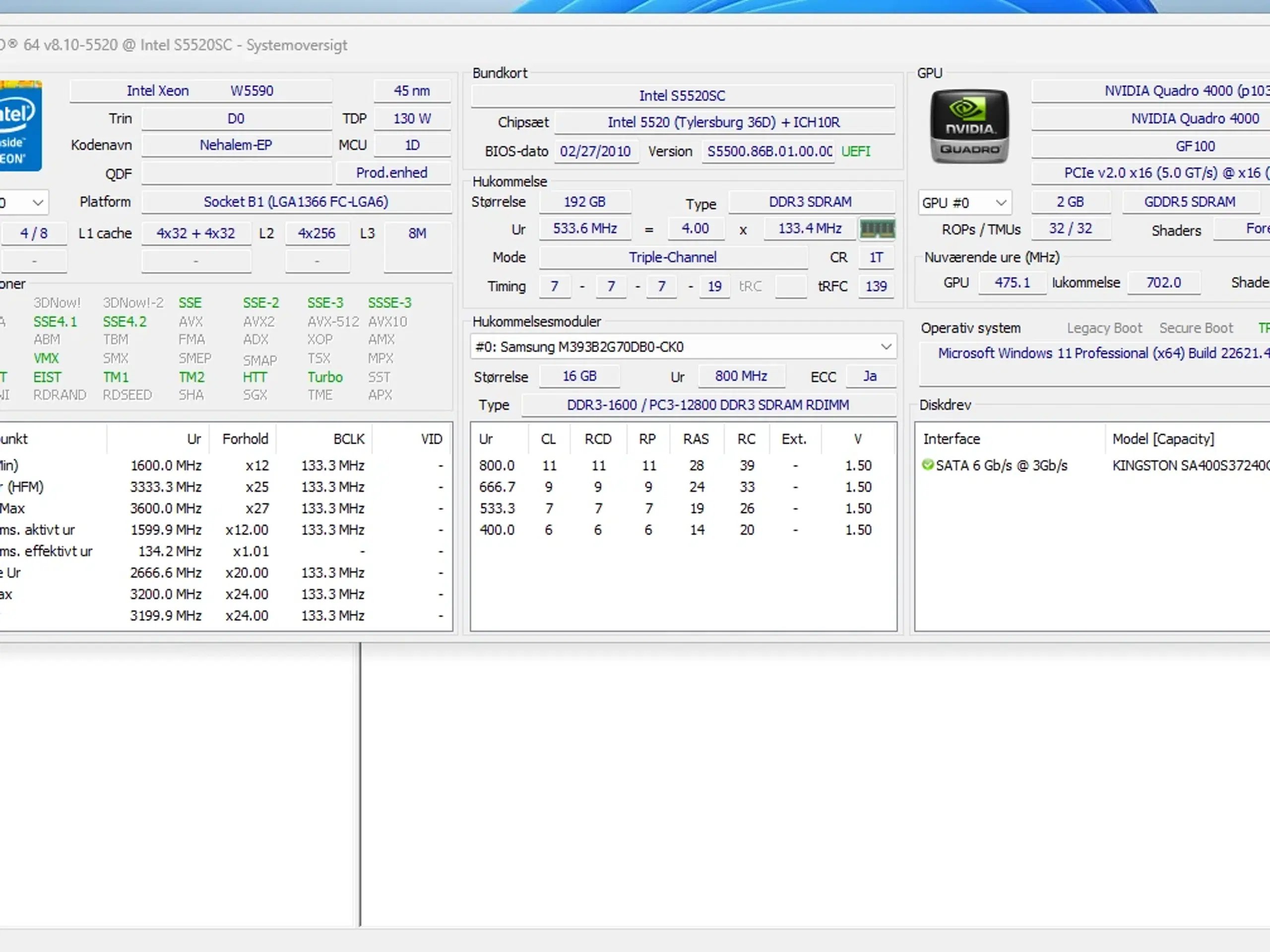Select the L1 cache 4x32 + 4x32 value
1270x952 pixels.
point(196,233)
